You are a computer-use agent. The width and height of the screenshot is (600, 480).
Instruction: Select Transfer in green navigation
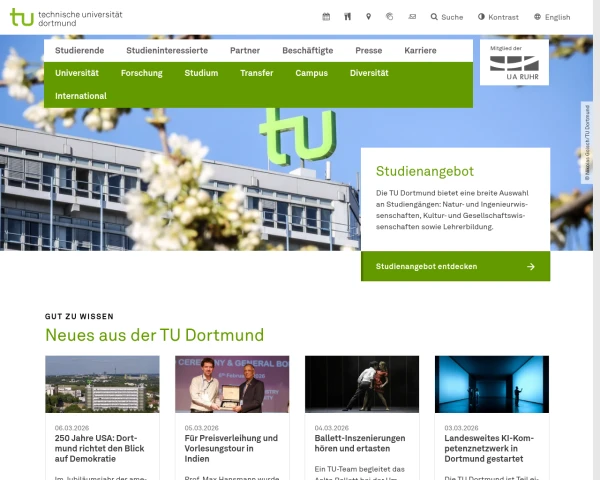[257, 73]
